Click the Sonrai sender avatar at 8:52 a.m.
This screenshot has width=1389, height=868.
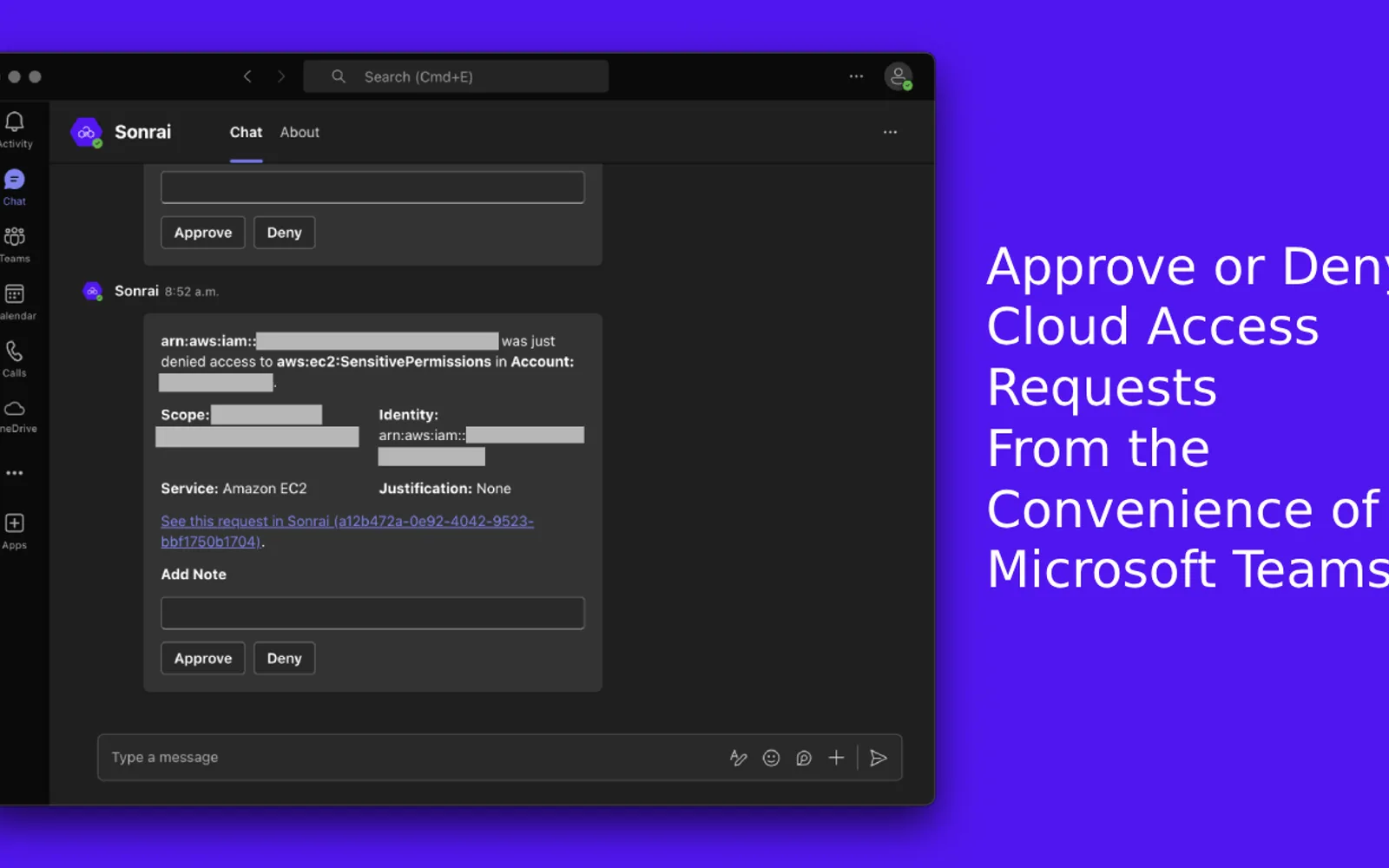(x=92, y=292)
